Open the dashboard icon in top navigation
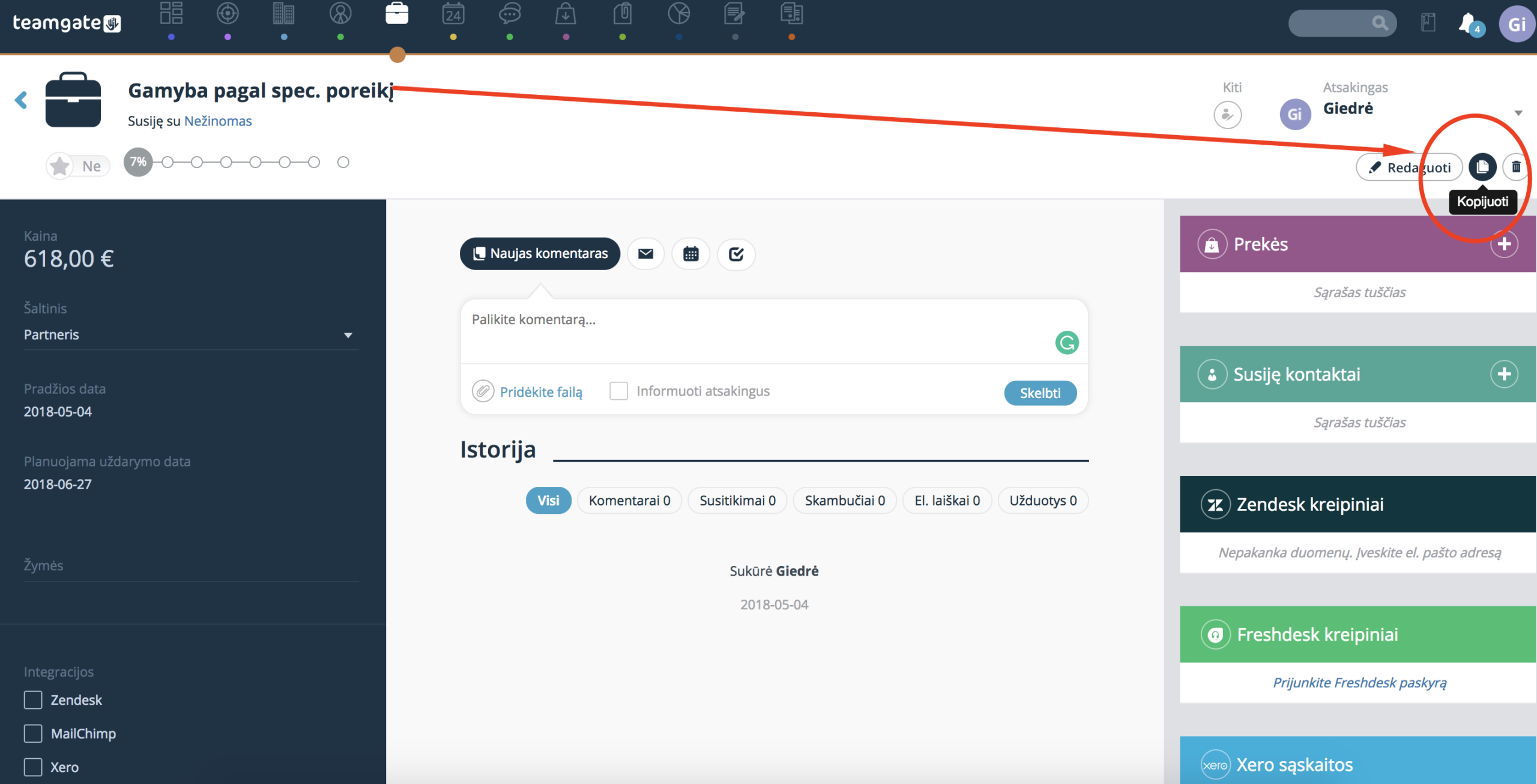1537x784 pixels. (171, 13)
